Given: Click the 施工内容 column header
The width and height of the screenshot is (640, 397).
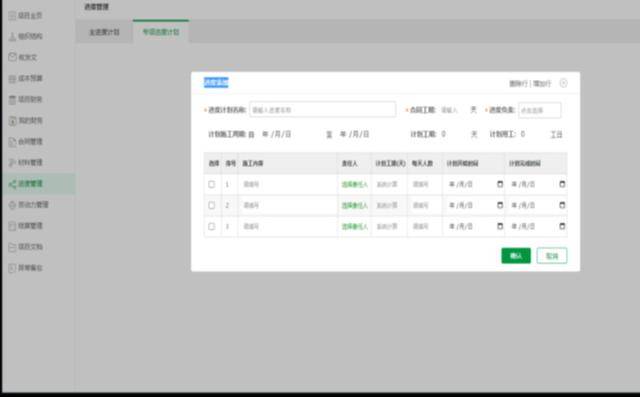Looking at the screenshot, I should 253,164.
